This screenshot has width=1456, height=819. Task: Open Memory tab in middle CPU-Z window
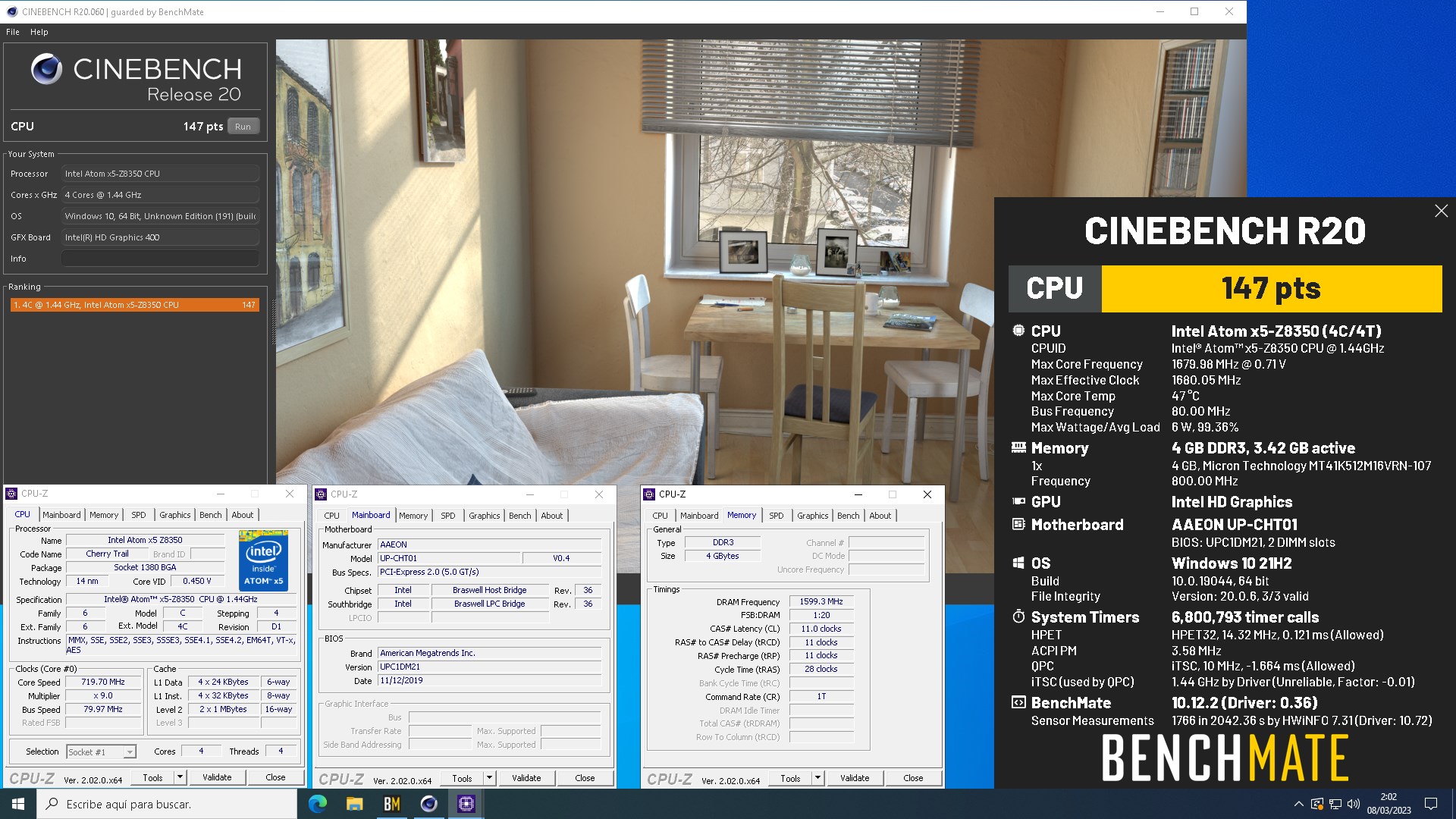click(413, 516)
